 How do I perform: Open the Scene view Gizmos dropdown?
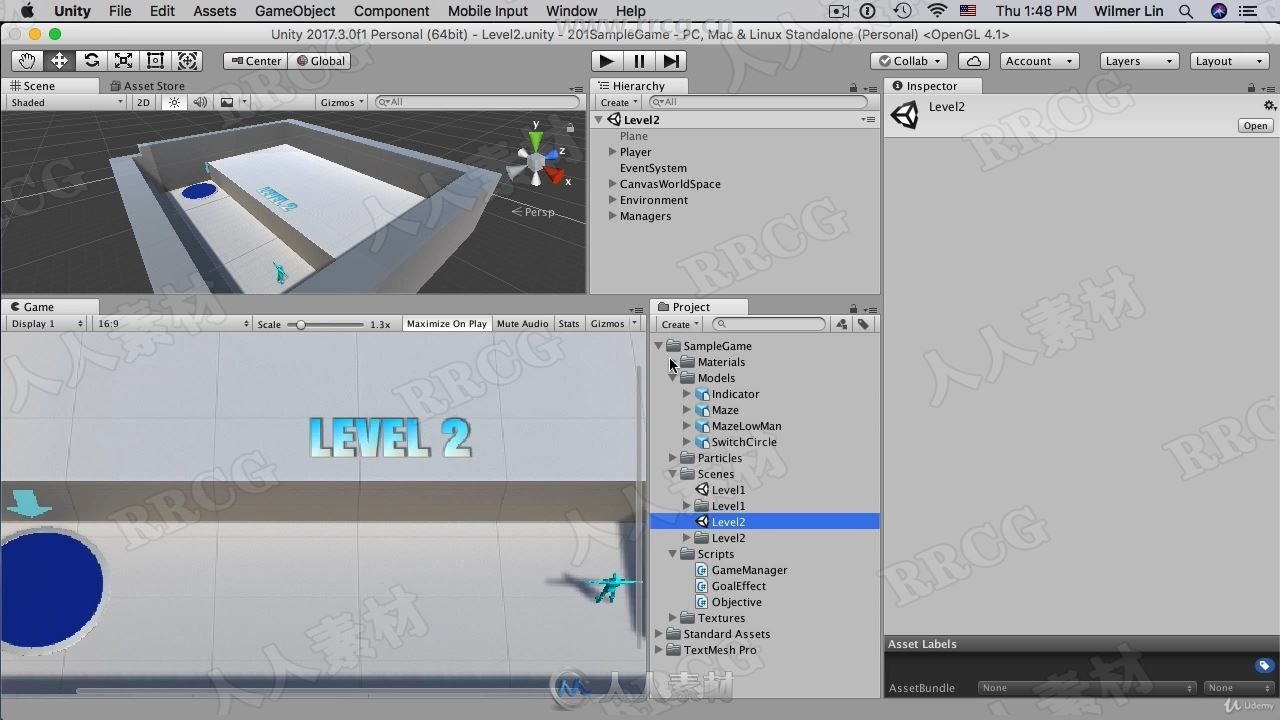[342, 102]
